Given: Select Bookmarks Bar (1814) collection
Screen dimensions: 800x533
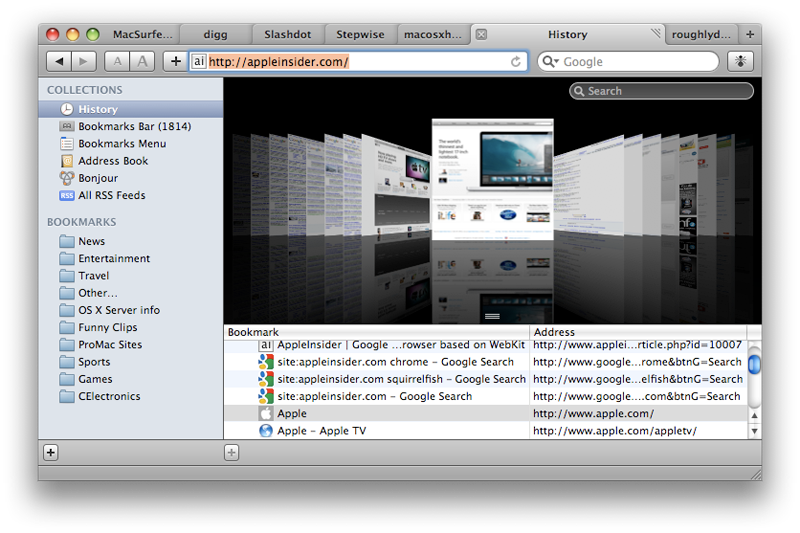Looking at the screenshot, I should click(x=131, y=126).
